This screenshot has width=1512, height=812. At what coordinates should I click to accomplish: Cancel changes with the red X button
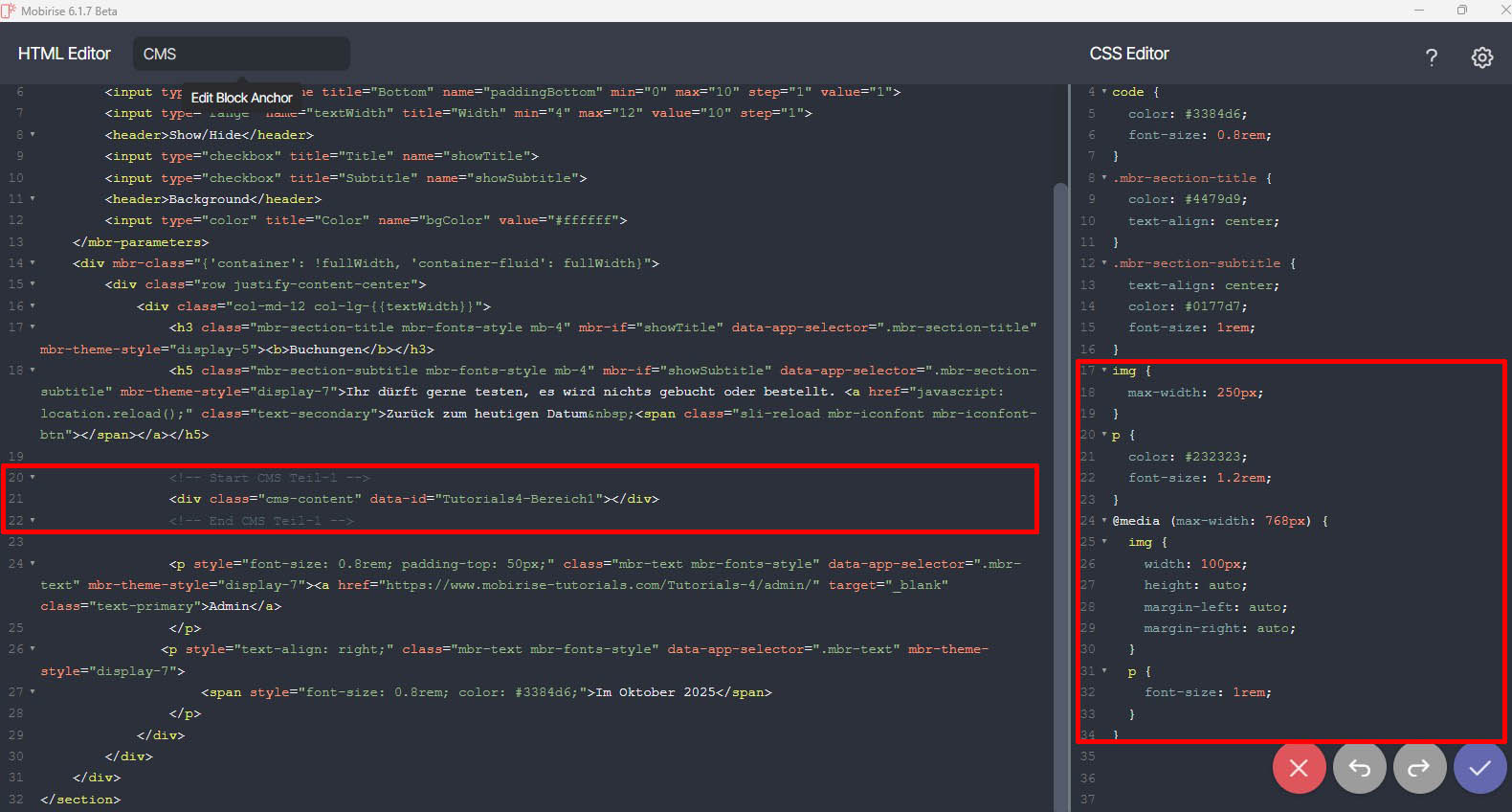(x=1299, y=768)
